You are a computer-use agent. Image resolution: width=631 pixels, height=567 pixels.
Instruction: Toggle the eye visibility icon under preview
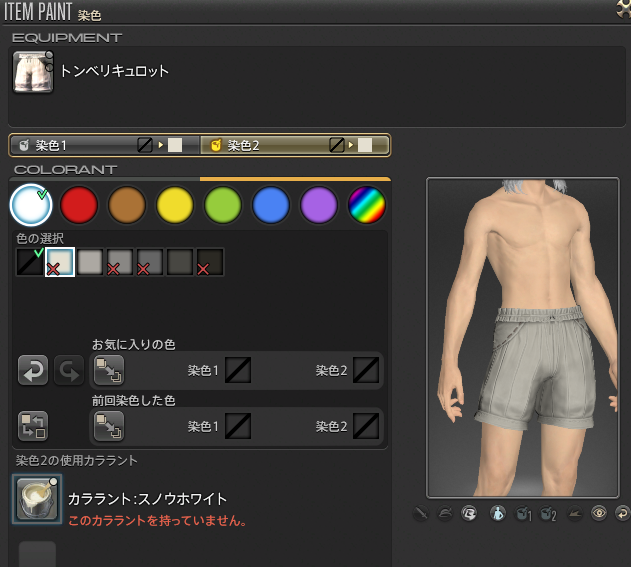pos(598,515)
